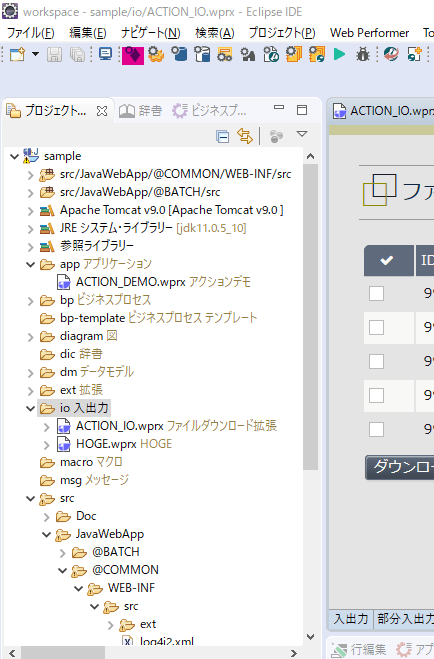The height and width of the screenshot is (659, 434).
Task: Click the orange window with gears icon
Action: point(225,55)
